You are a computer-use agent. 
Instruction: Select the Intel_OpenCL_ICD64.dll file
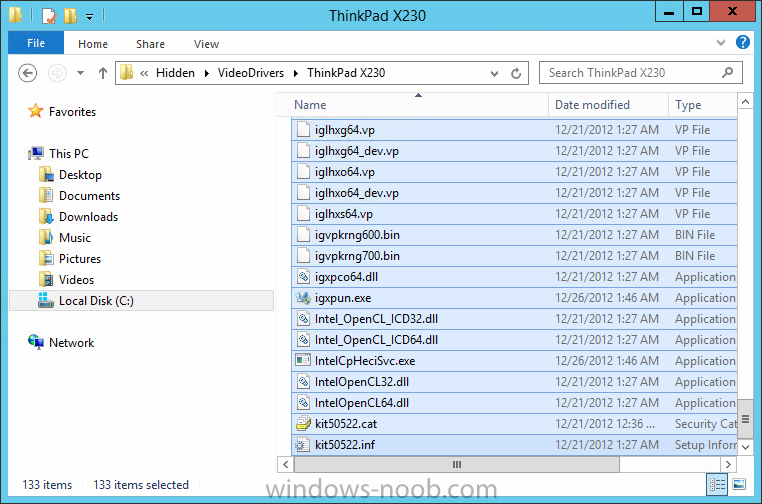[x=514, y=340]
